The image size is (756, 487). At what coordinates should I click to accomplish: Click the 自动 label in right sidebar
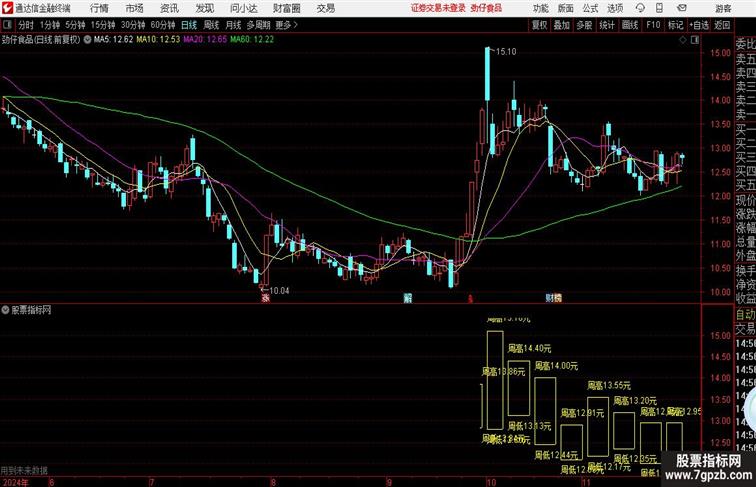click(x=745, y=315)
